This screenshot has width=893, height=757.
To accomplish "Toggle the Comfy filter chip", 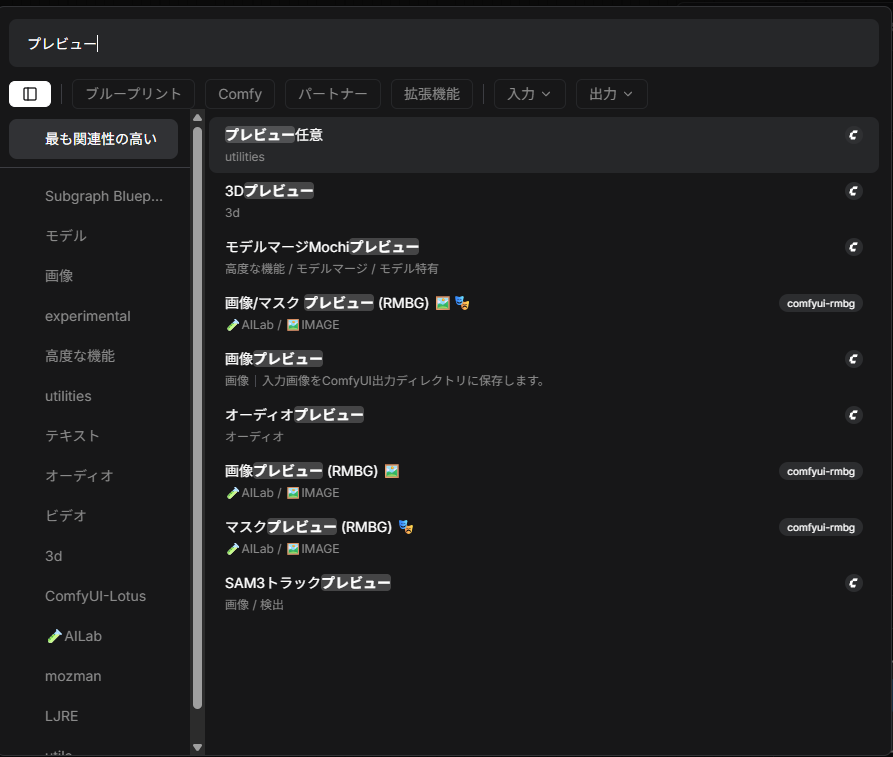I will point(240,94).
